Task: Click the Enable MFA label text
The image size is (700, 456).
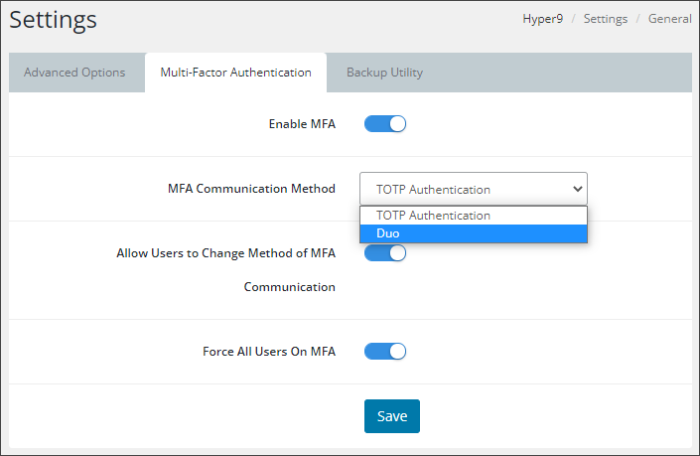Action: [x=302, y=124]
